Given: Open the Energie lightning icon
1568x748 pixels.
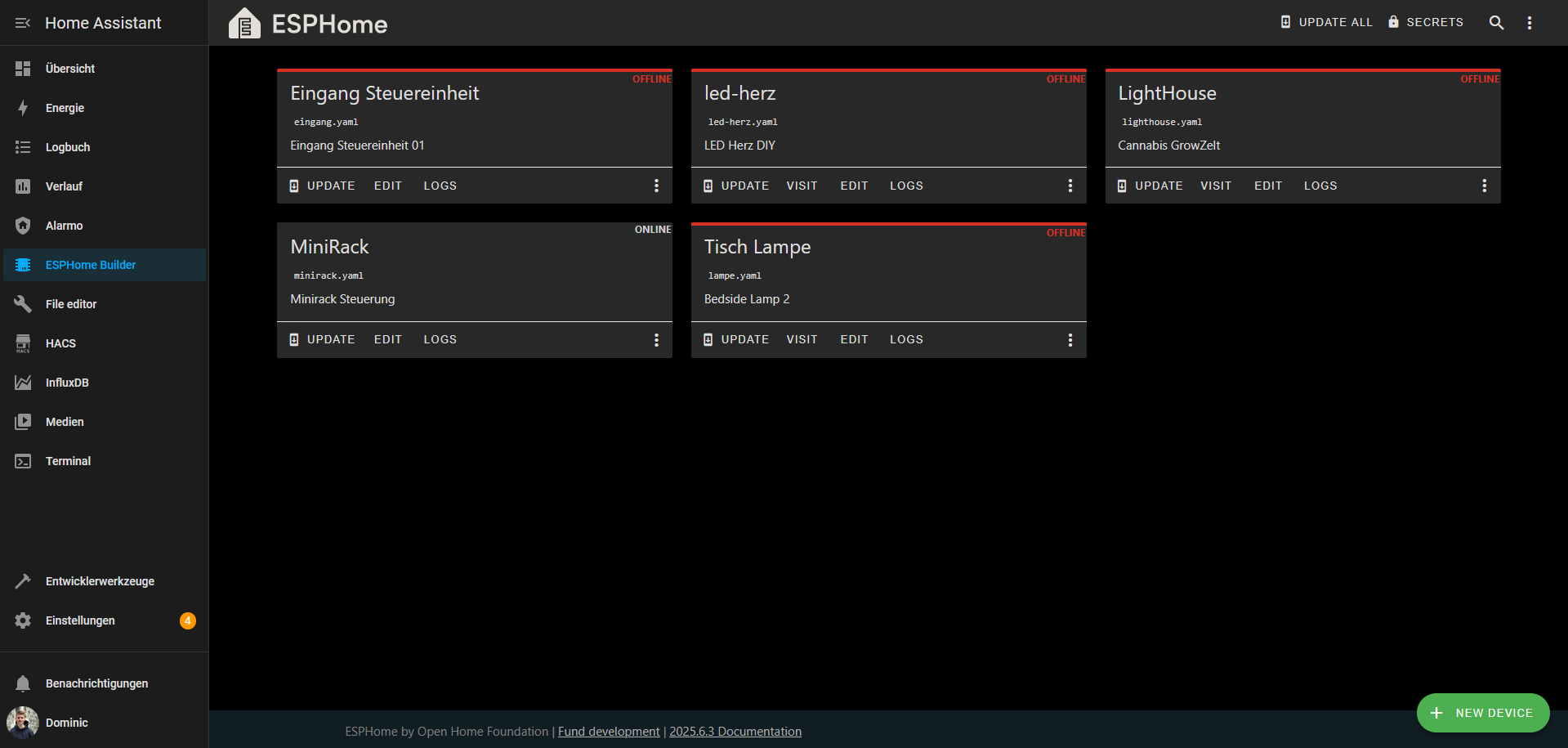Looking at the screenshot, I should tap(23, 108).
